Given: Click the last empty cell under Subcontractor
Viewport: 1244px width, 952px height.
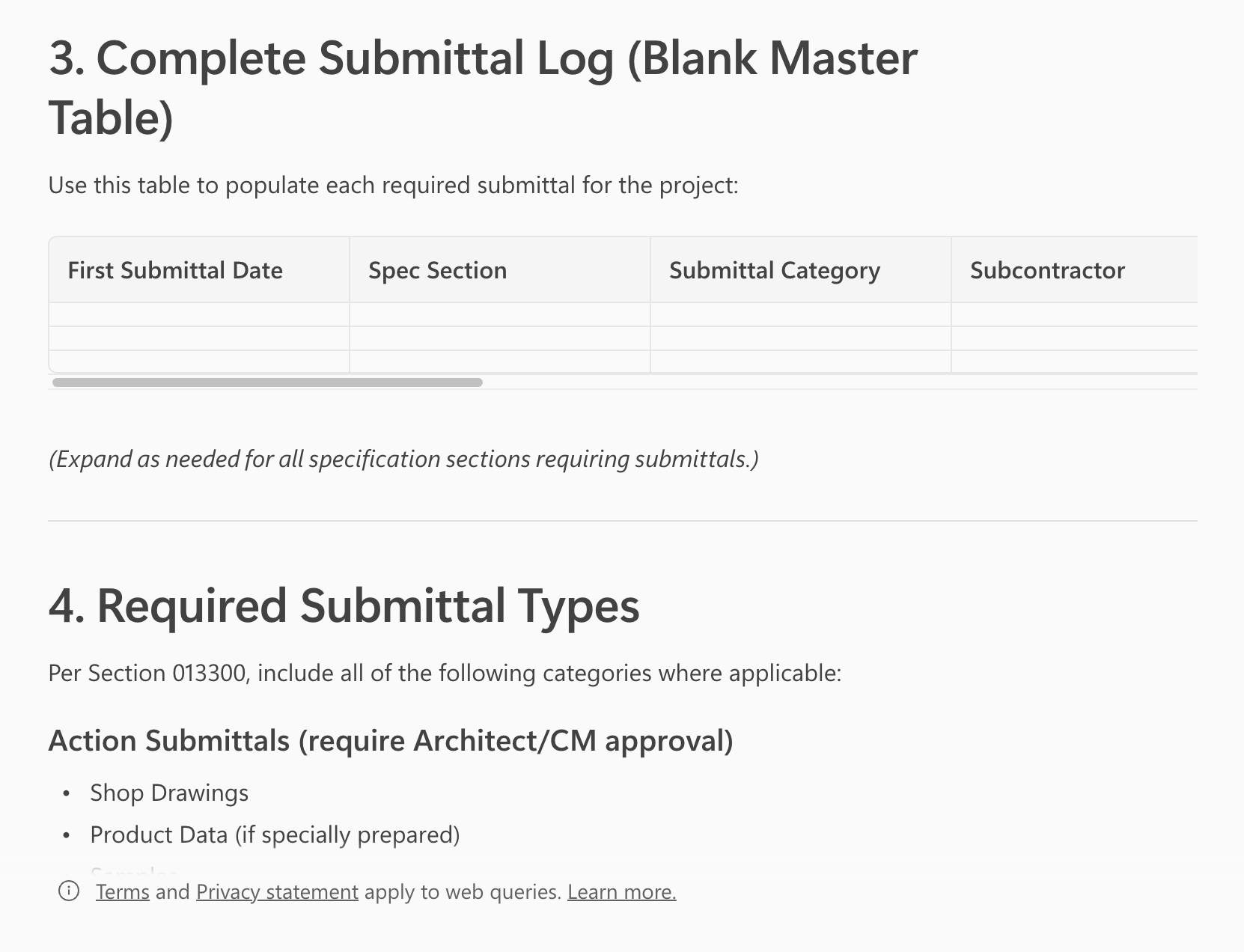Looking at the screenshot, I should [1073, 361].
